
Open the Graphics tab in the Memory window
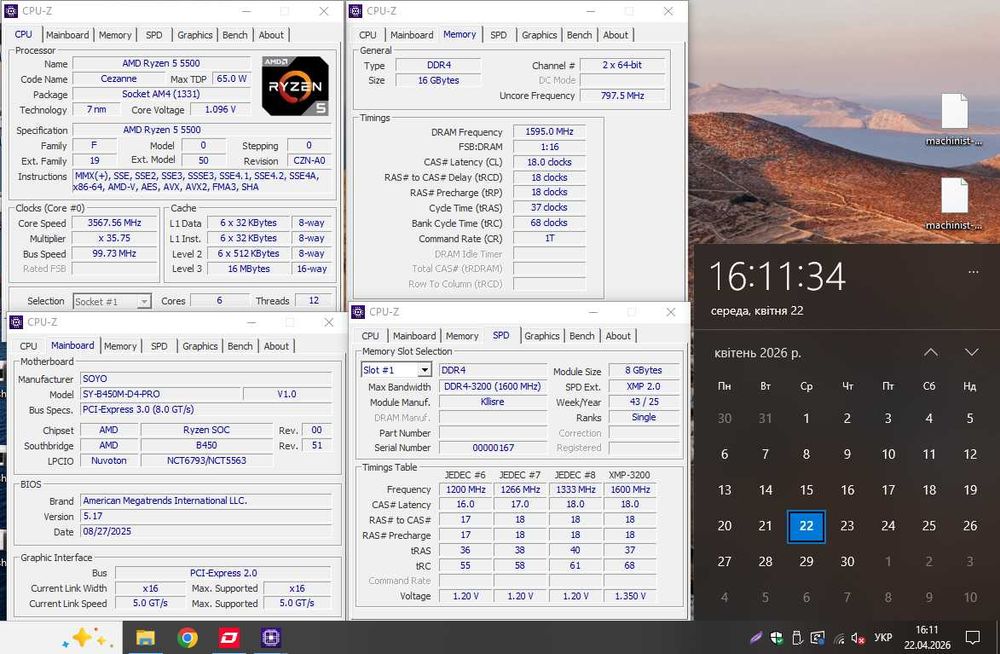[x=539, y=35]
